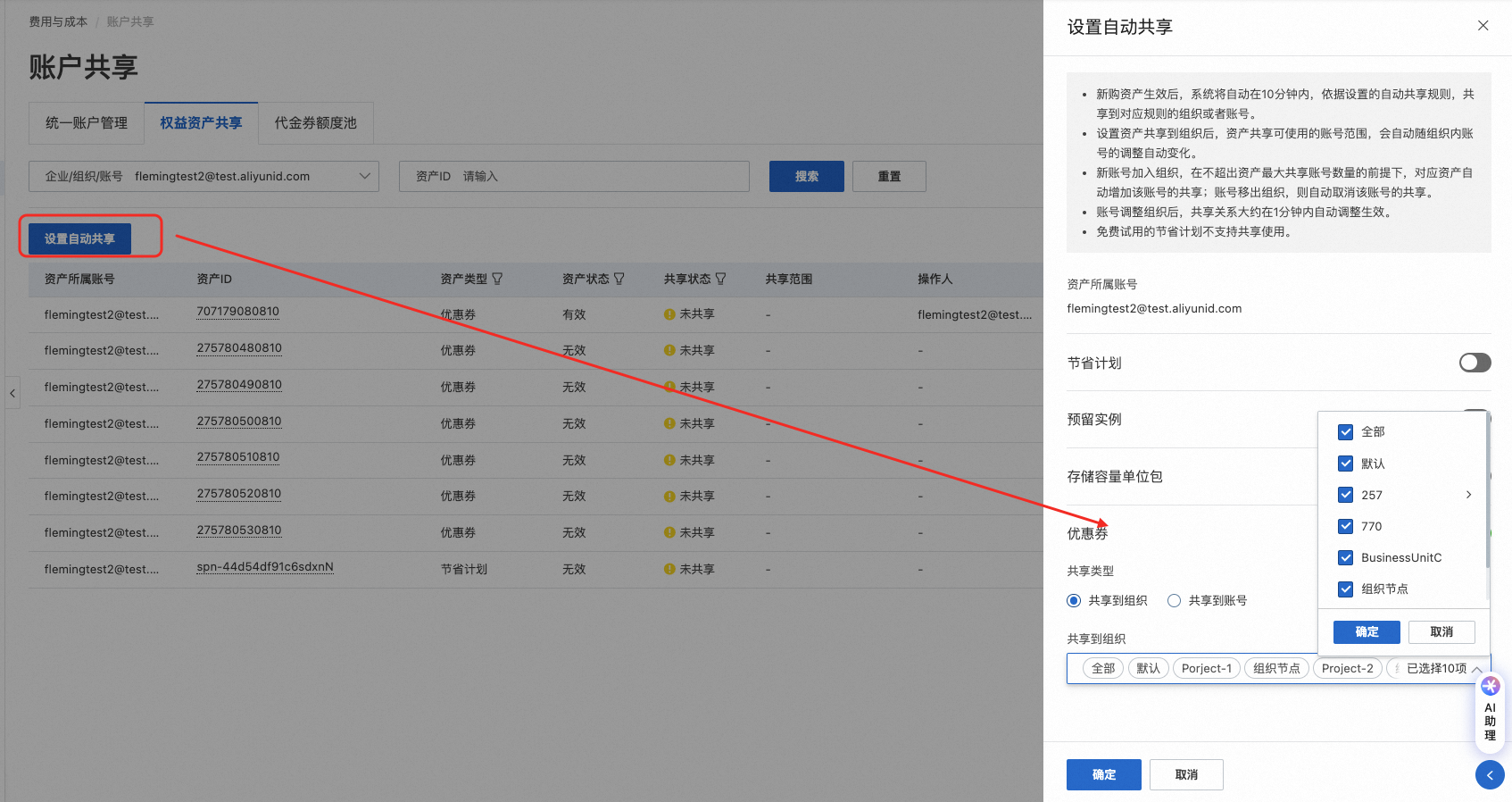Click the Project-2 tag in 共享到组织 field

[1348, 669]
